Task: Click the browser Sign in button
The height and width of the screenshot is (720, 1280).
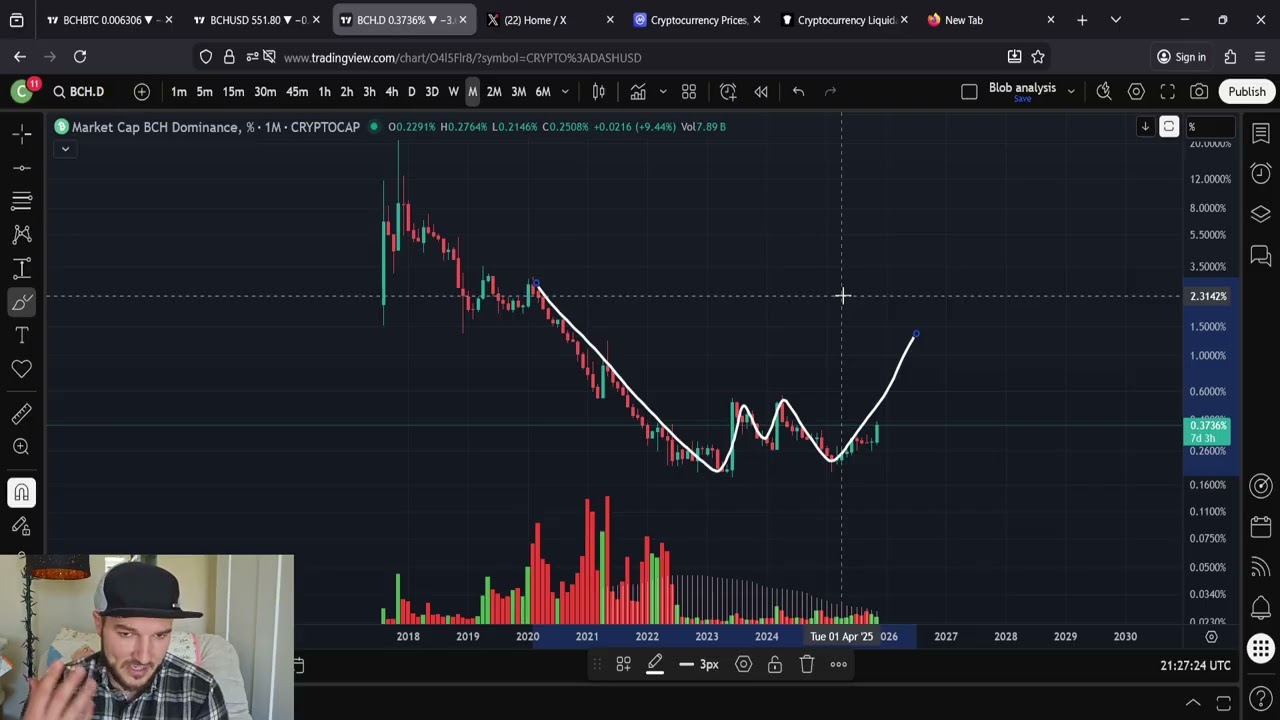Action: click(x=1181, y=57)
